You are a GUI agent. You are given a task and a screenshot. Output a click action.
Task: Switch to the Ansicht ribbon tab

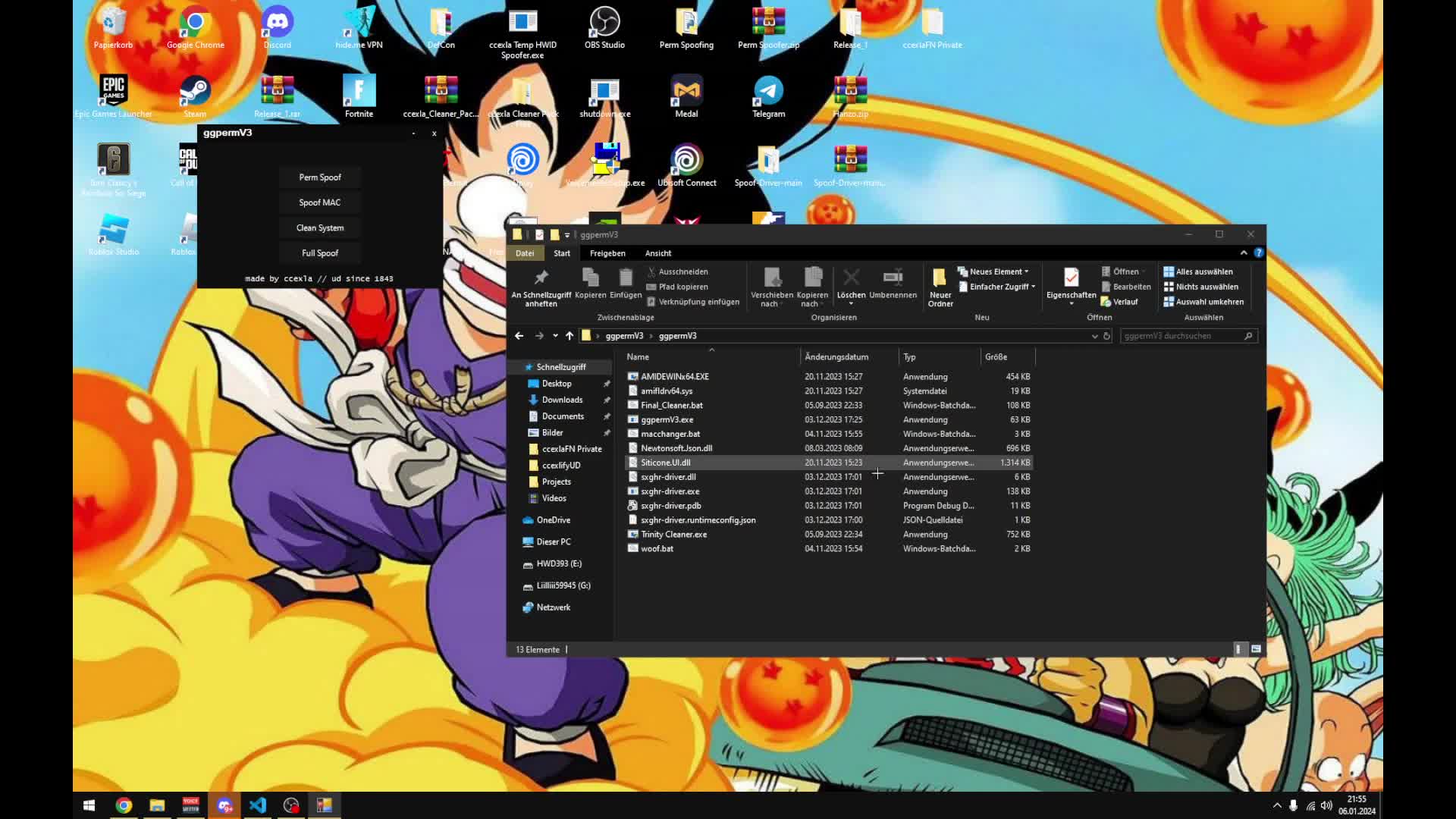[x=657, y=253]
